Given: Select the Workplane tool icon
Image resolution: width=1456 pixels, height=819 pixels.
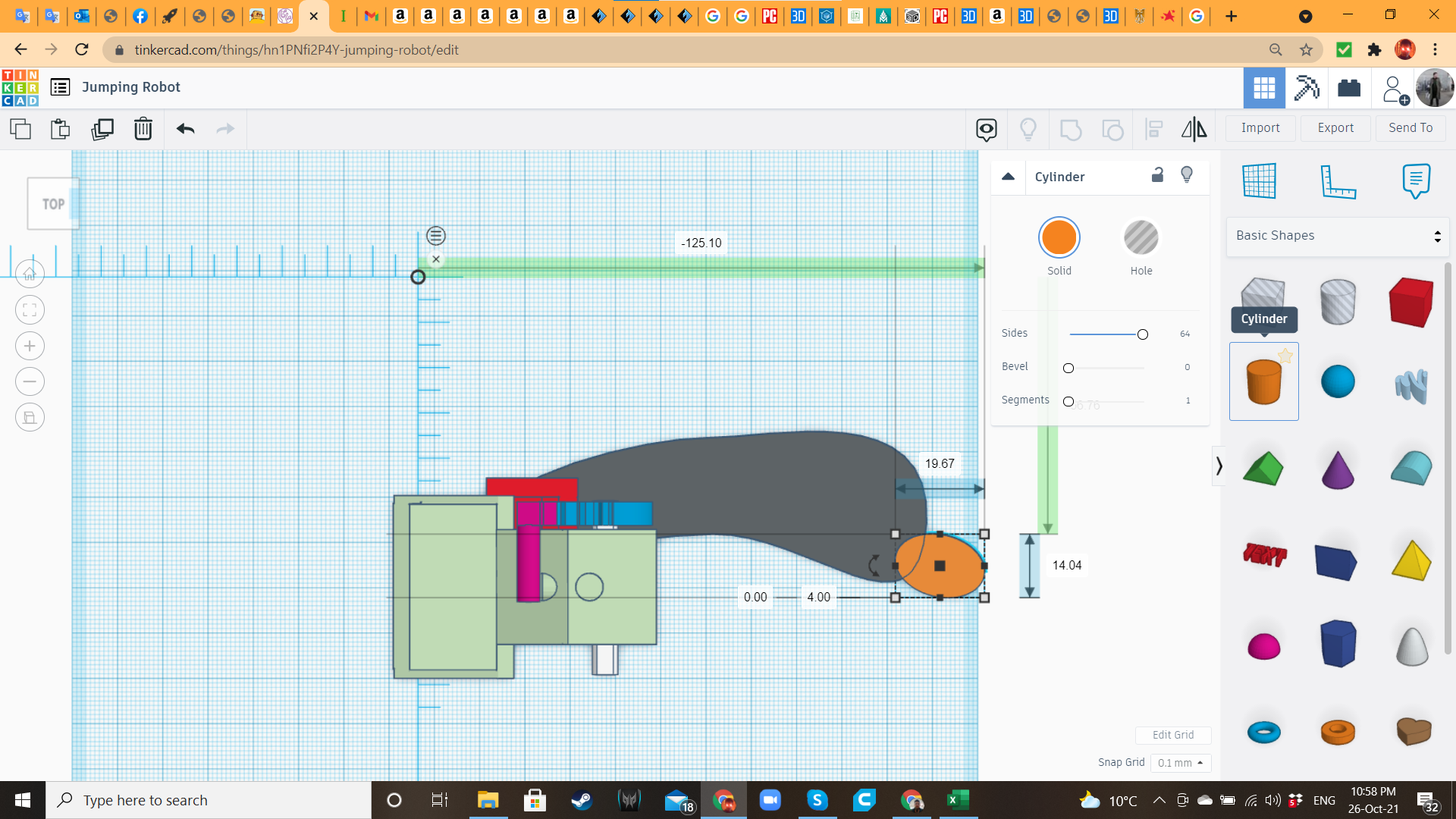Looking at the screenshot, I should 1259,181.
